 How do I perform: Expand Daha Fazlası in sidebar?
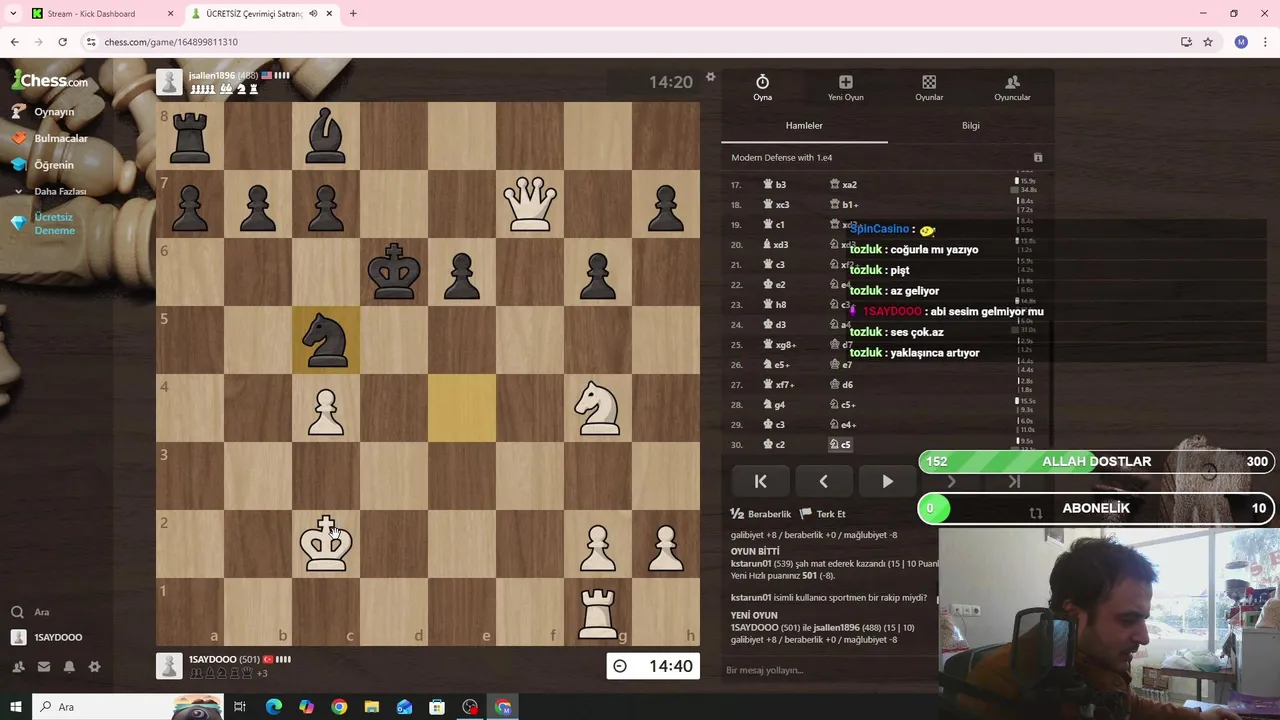pos(60,191)
